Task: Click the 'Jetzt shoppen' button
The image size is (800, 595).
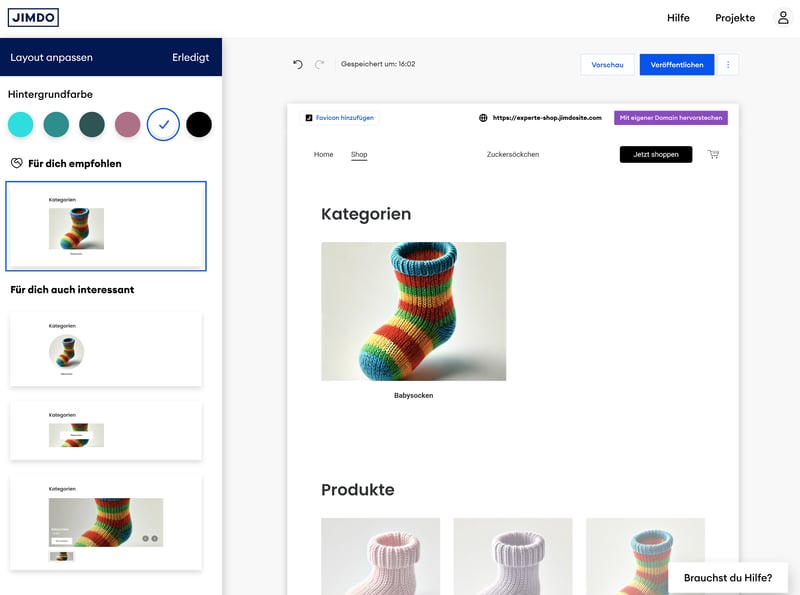Action: [656, 154]
